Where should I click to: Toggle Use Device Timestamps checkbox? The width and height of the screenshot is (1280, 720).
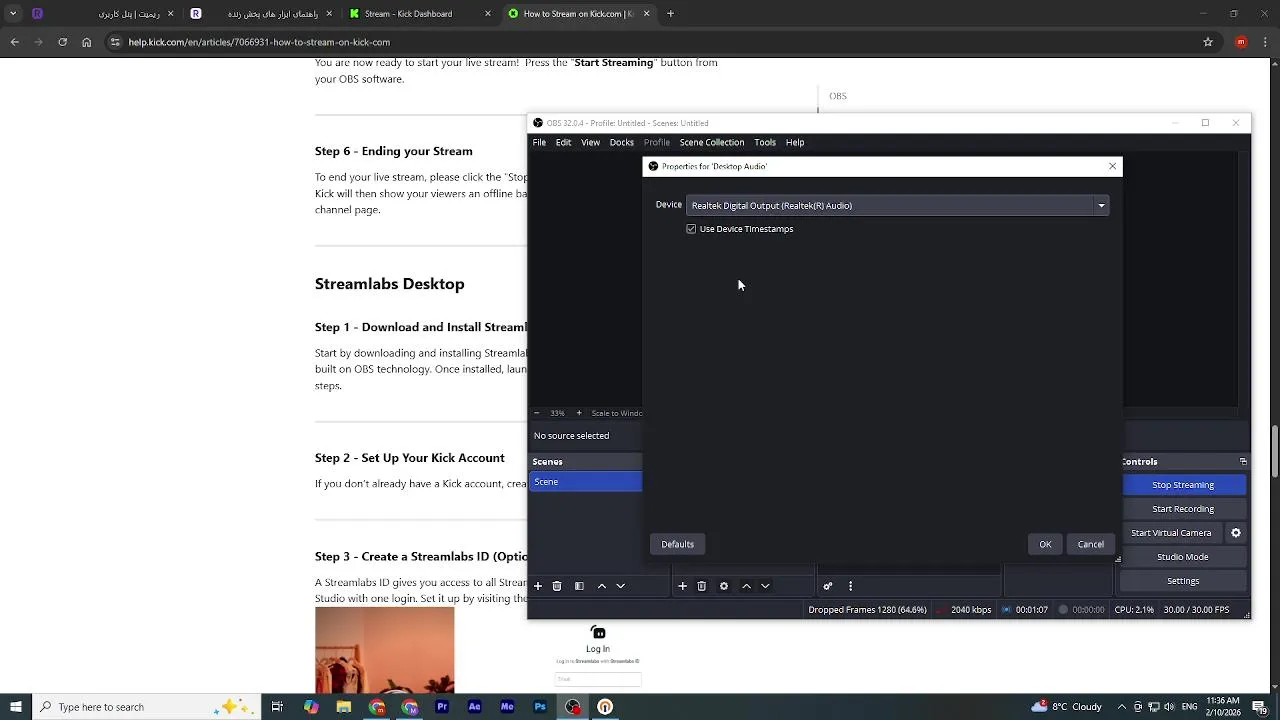[691, 229]
